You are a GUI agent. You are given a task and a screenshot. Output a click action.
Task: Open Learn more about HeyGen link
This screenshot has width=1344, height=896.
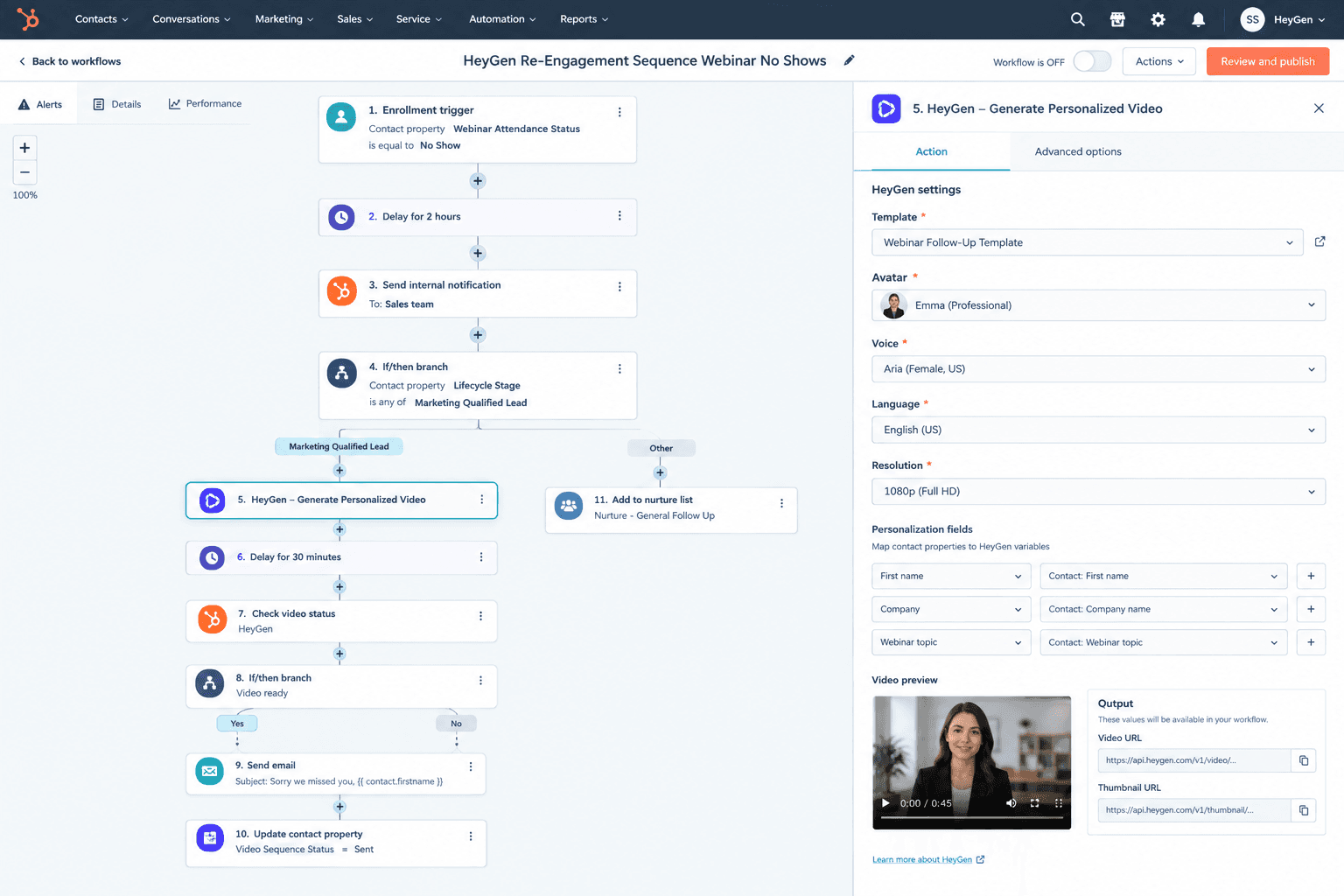(927, 859)
